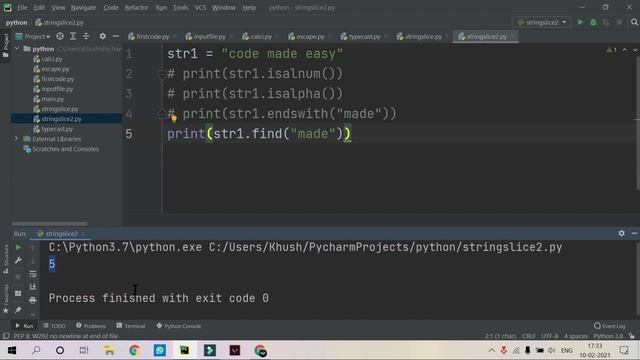Open the Navigate menu
The image size is (640, 360).
(x=83, y=7)
